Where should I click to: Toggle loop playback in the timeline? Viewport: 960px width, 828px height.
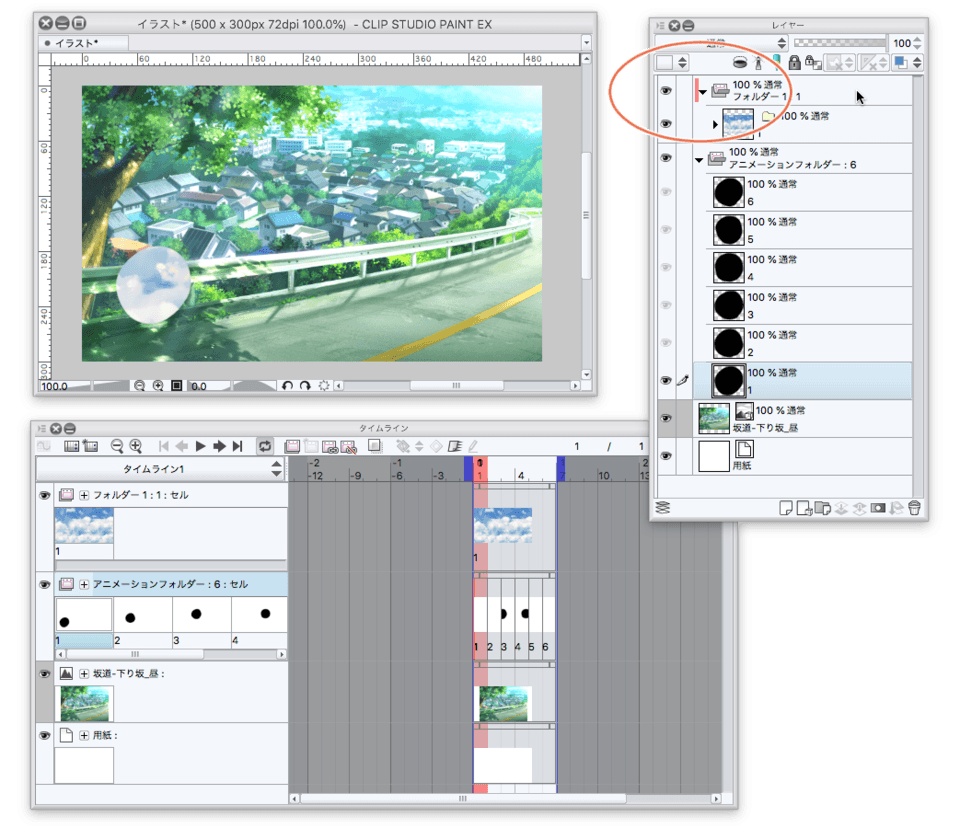266,446
